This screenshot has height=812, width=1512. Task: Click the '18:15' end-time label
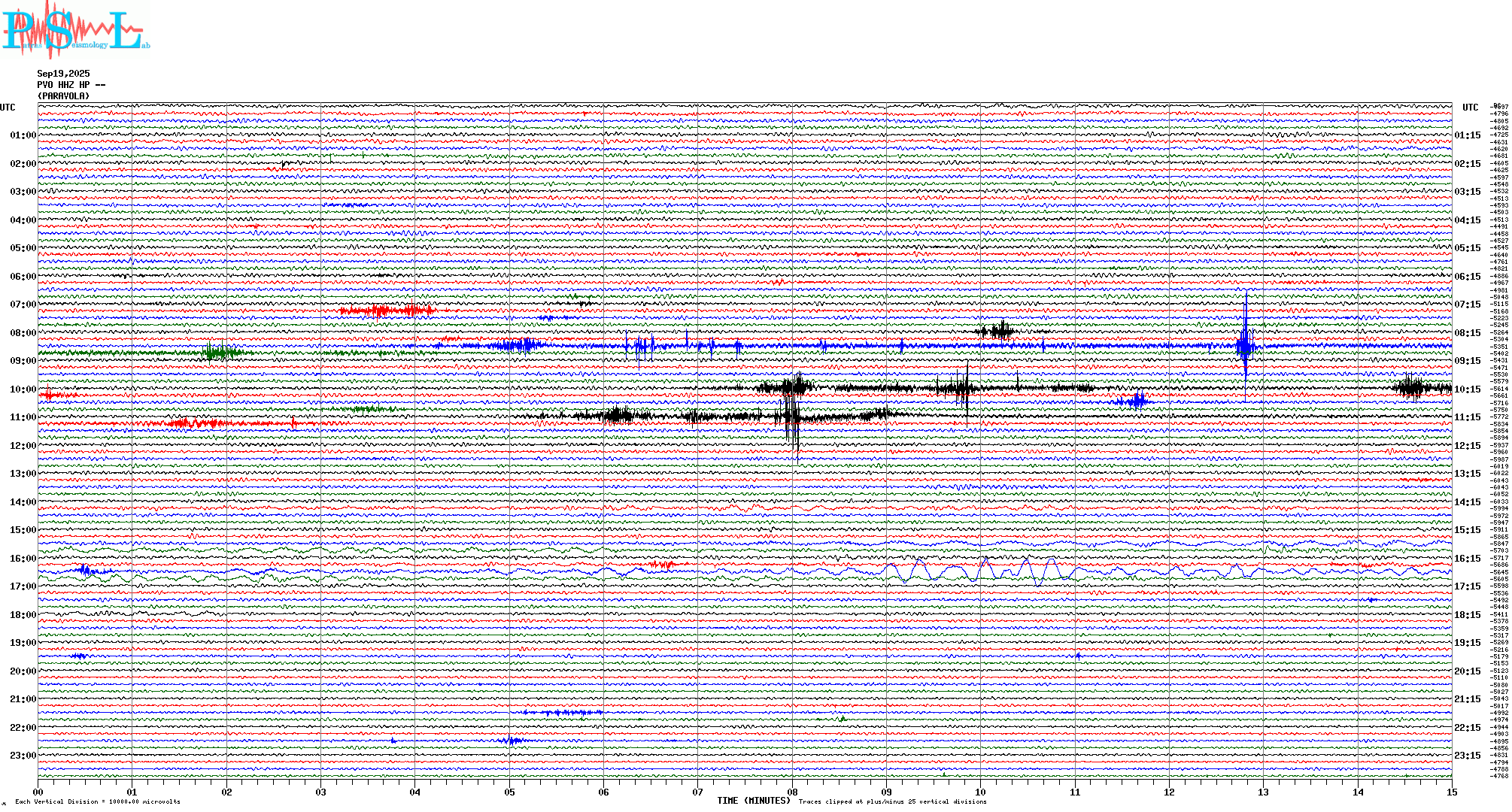coord(1468,615)
